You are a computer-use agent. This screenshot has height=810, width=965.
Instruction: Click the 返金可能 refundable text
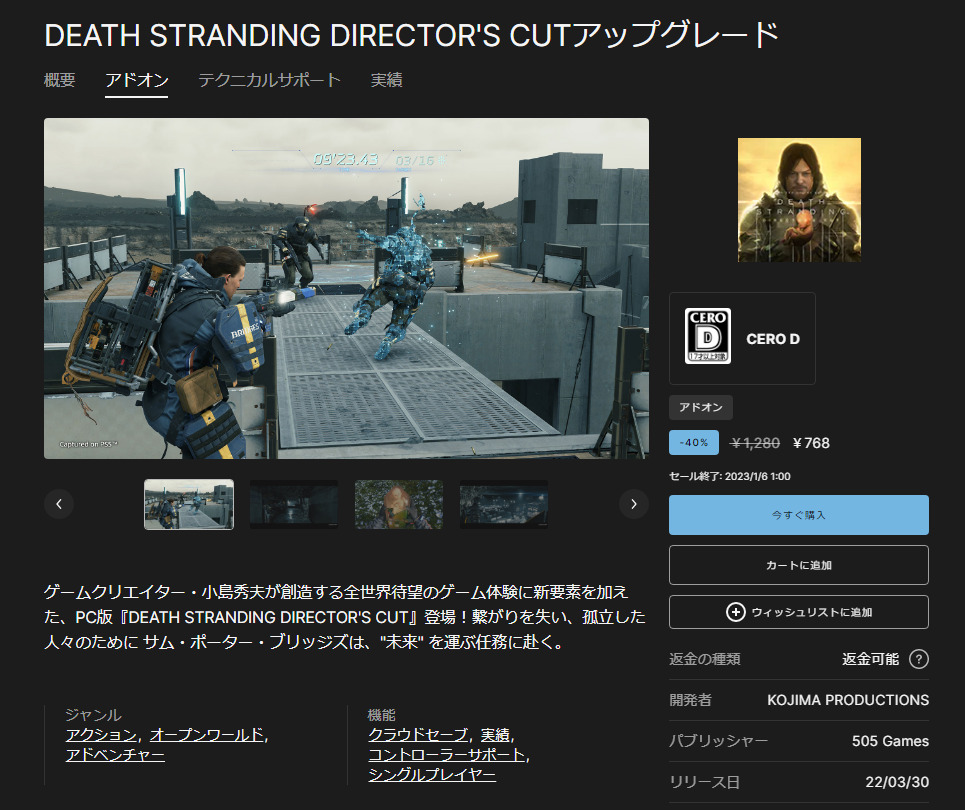click(870, 659)
